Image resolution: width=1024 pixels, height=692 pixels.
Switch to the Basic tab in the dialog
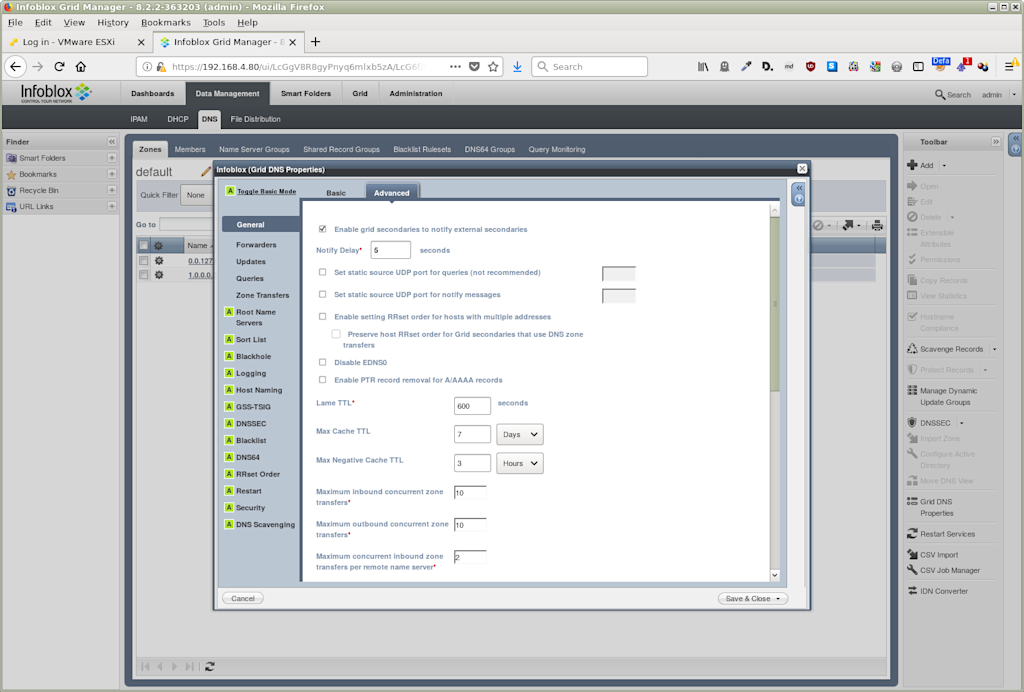336,193
